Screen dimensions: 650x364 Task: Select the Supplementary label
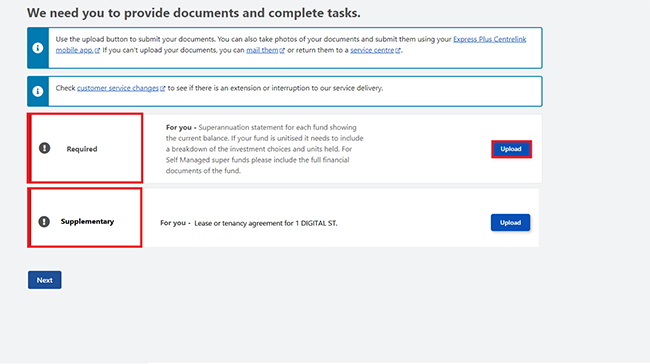tap(87, 221)
